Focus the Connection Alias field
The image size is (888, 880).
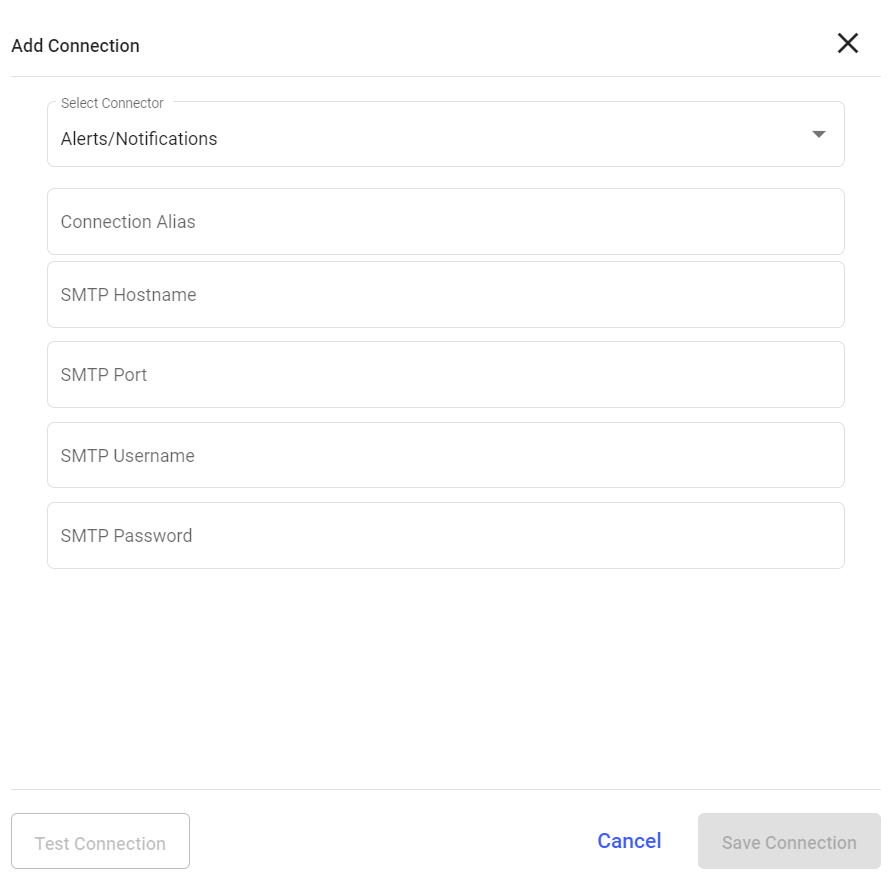click(445, 222)
